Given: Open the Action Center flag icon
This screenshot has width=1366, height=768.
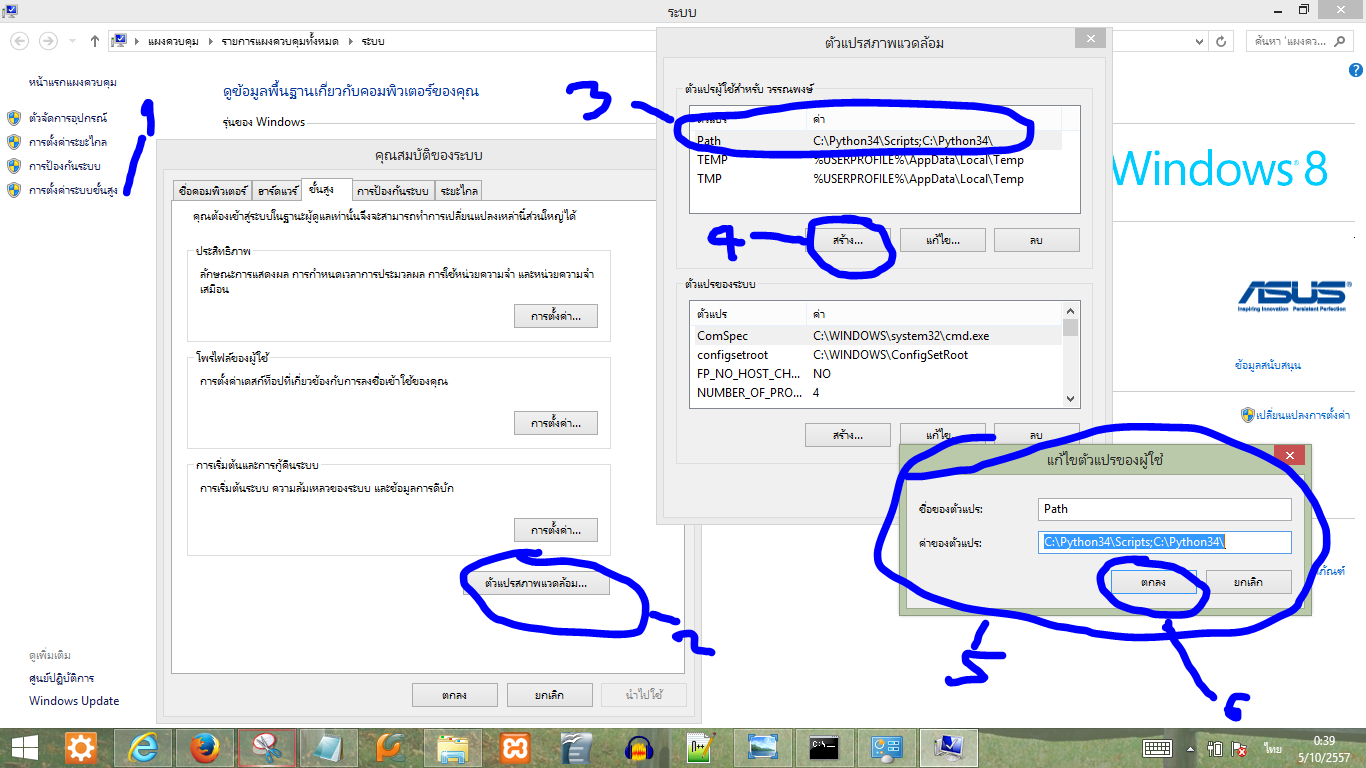Looking at the screenshot, I should (1239, 748).
